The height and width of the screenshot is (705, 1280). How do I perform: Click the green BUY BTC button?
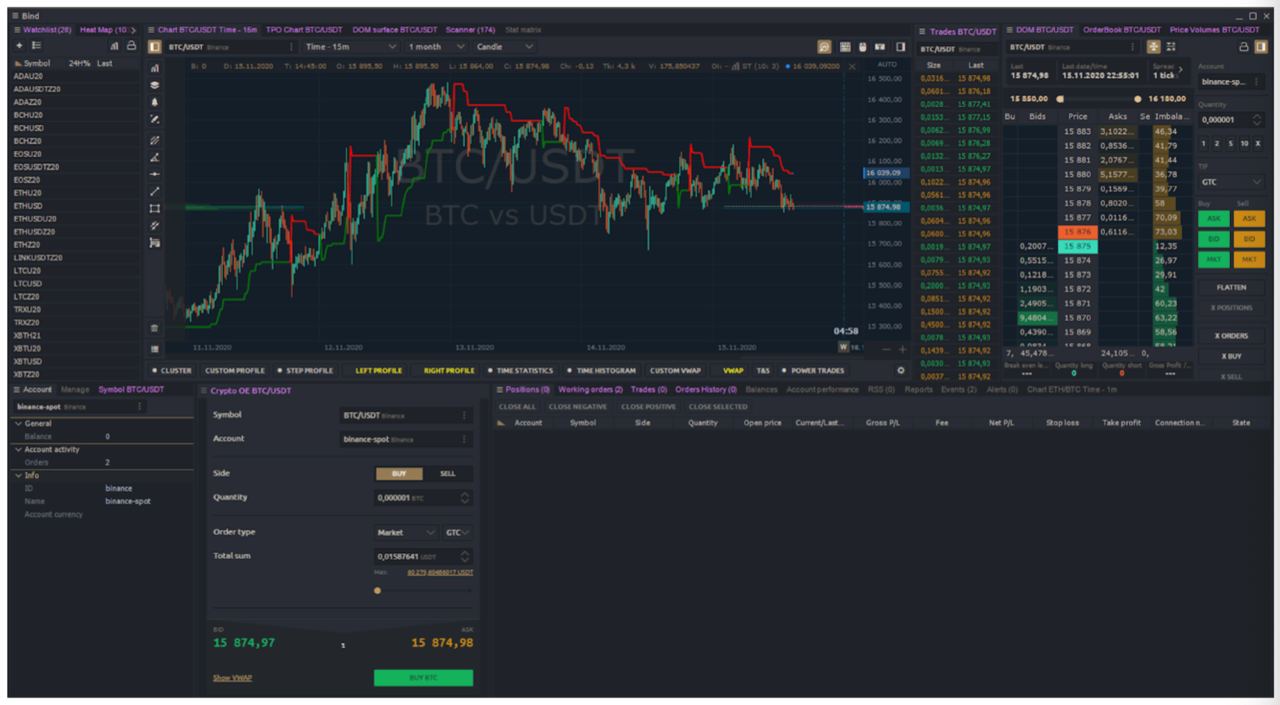pyautogui.click(x=423, y=678)
